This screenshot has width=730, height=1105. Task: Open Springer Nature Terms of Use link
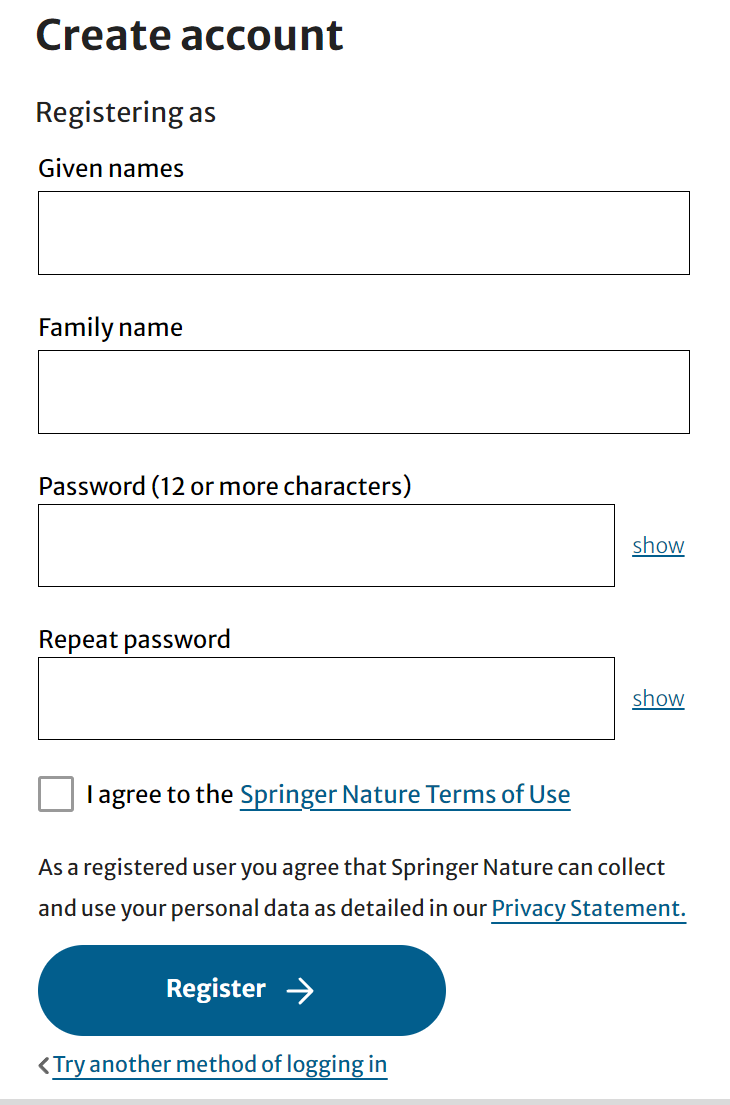405,795
